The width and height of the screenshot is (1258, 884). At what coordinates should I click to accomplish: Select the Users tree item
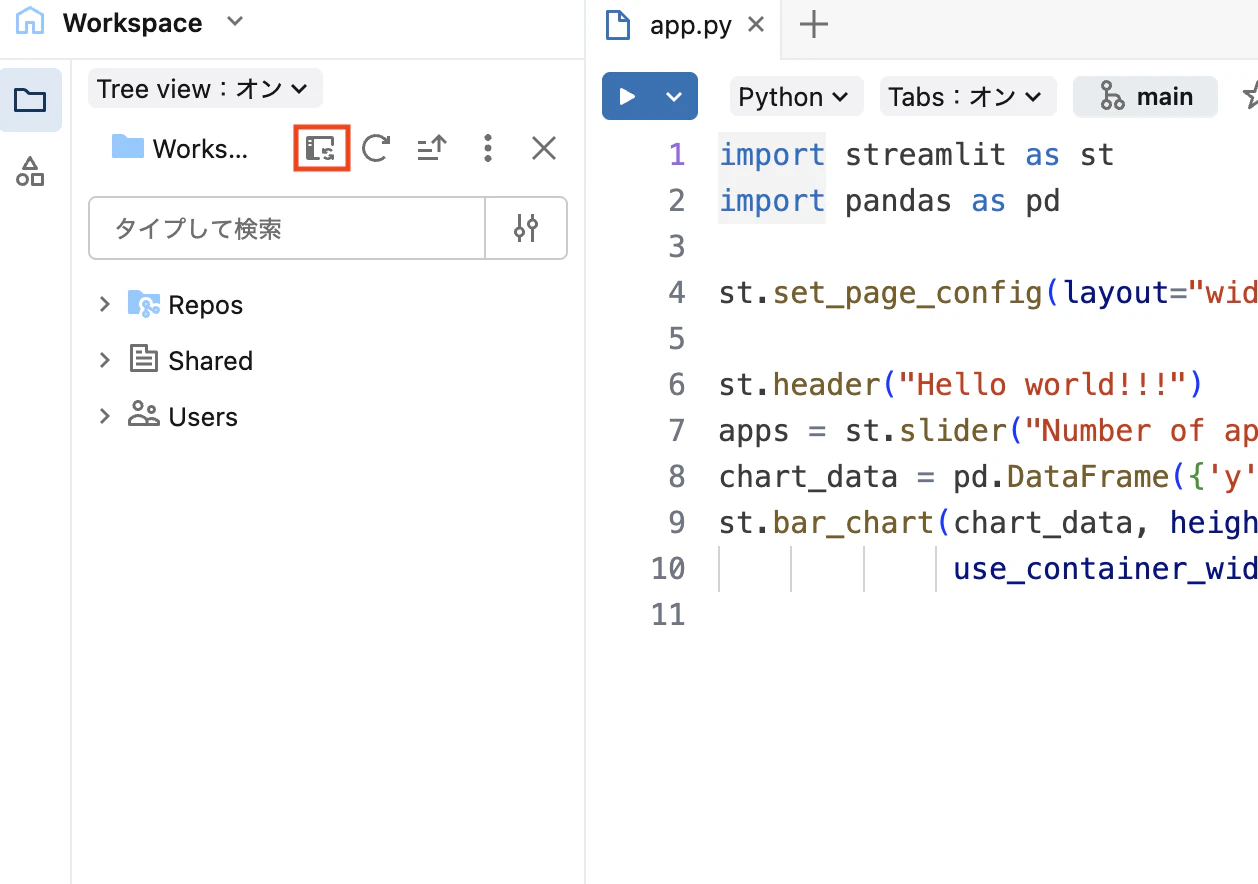[x=183, y=416]
